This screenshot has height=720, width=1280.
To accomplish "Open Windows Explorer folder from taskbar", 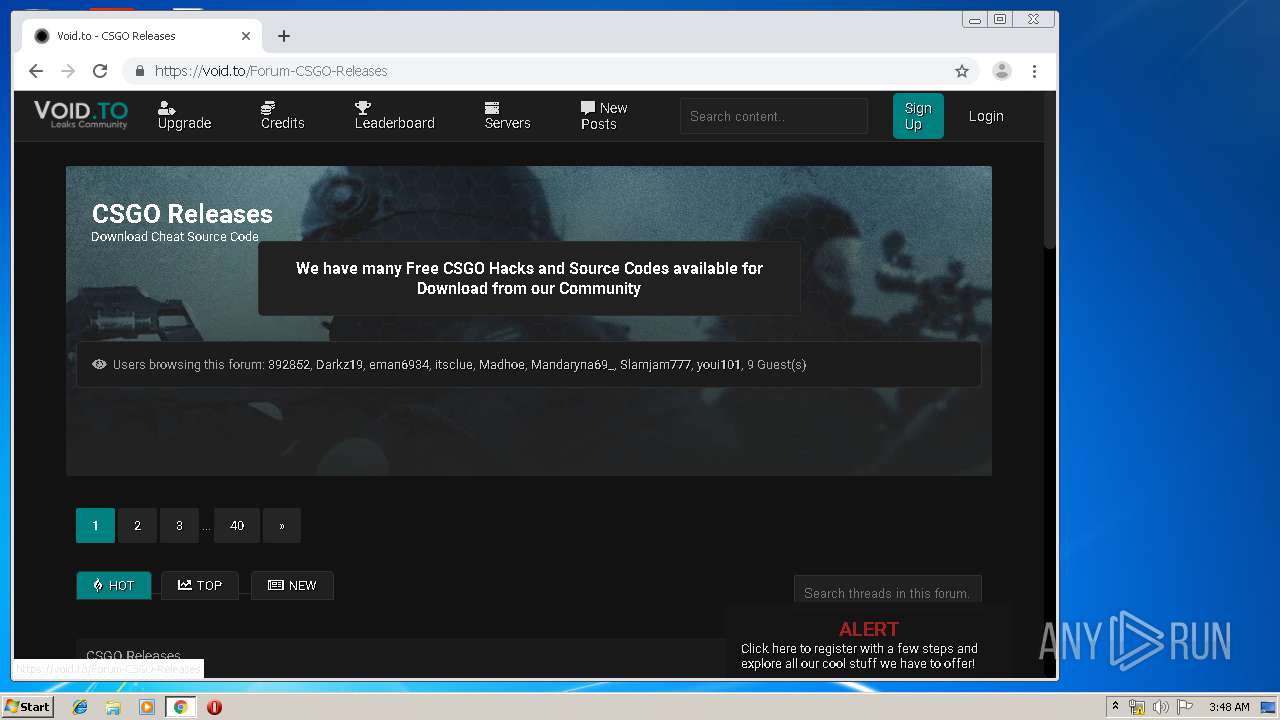I will click(x=113, y=707).
